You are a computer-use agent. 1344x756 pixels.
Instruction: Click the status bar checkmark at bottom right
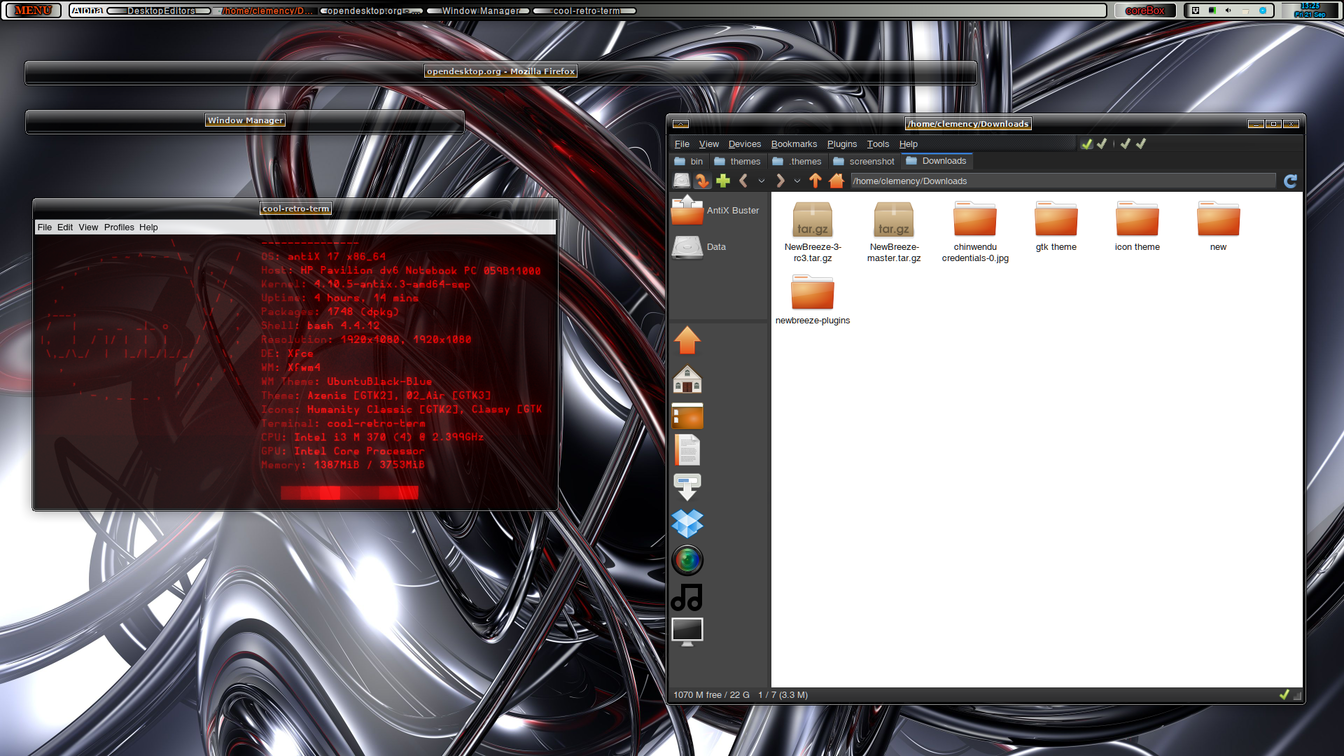1284,694
